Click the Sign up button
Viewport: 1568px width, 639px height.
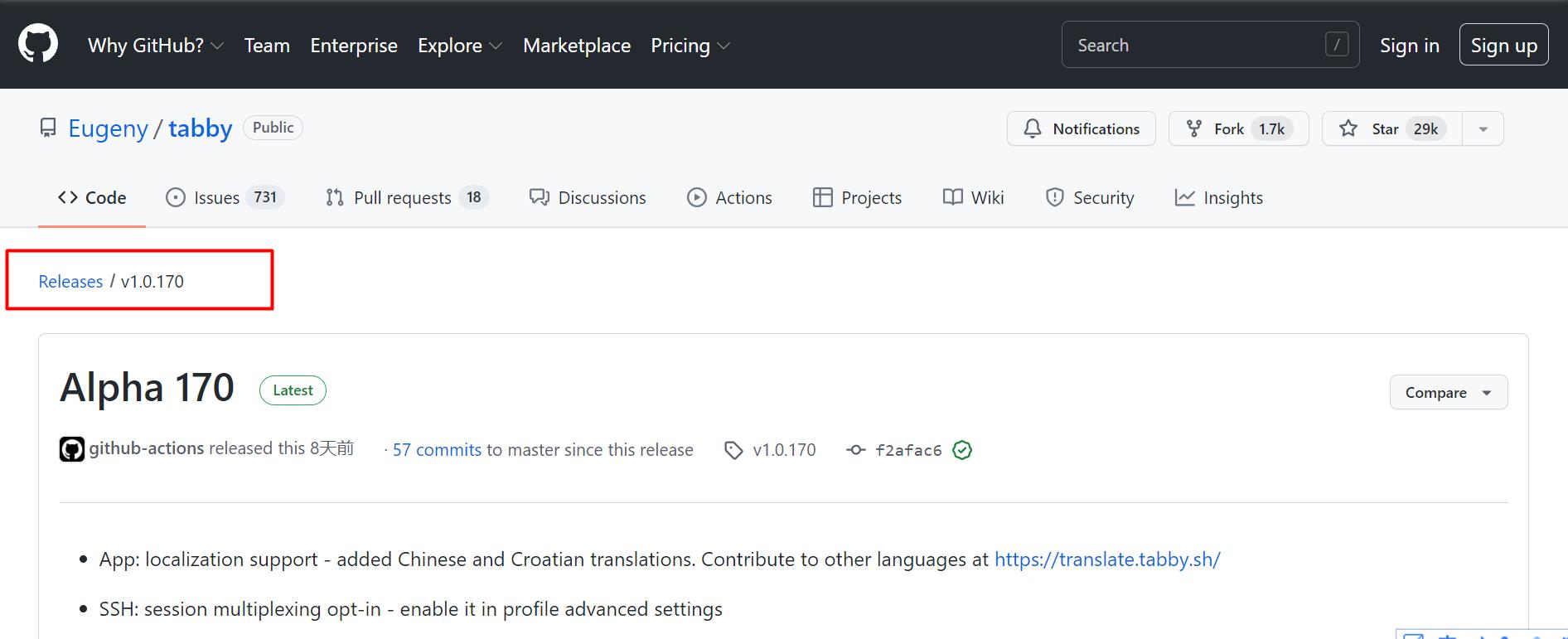[x=1503, y=45]
